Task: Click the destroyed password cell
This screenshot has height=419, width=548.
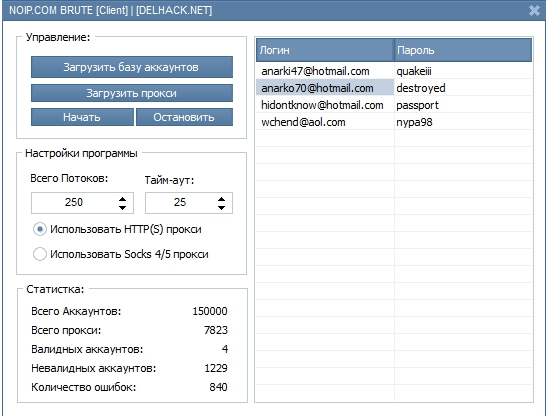Action: (x=463, y=88)
